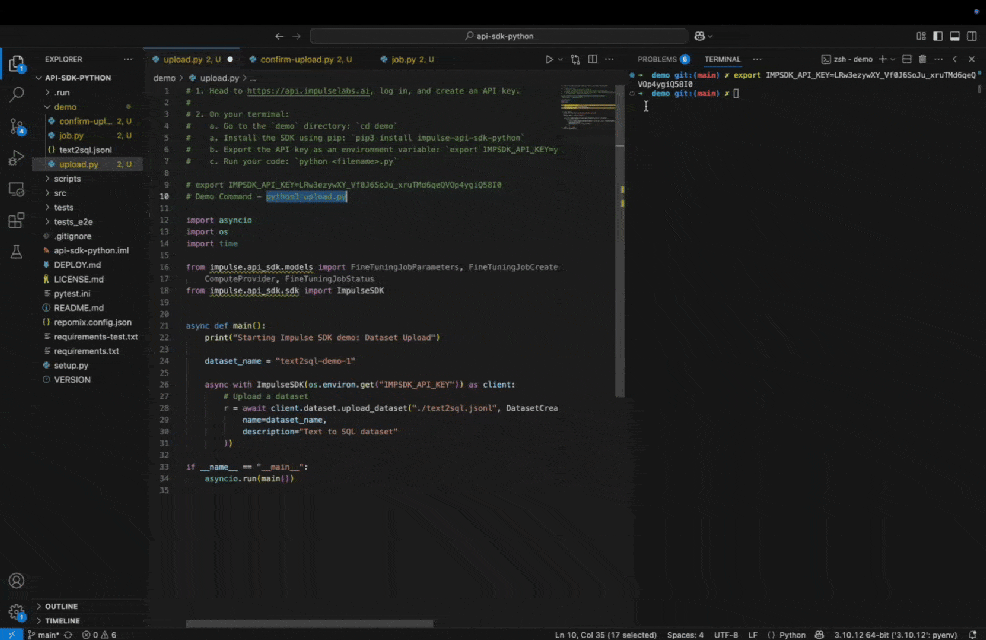
Task: Expand the .run folder
Action: point(62,92)
